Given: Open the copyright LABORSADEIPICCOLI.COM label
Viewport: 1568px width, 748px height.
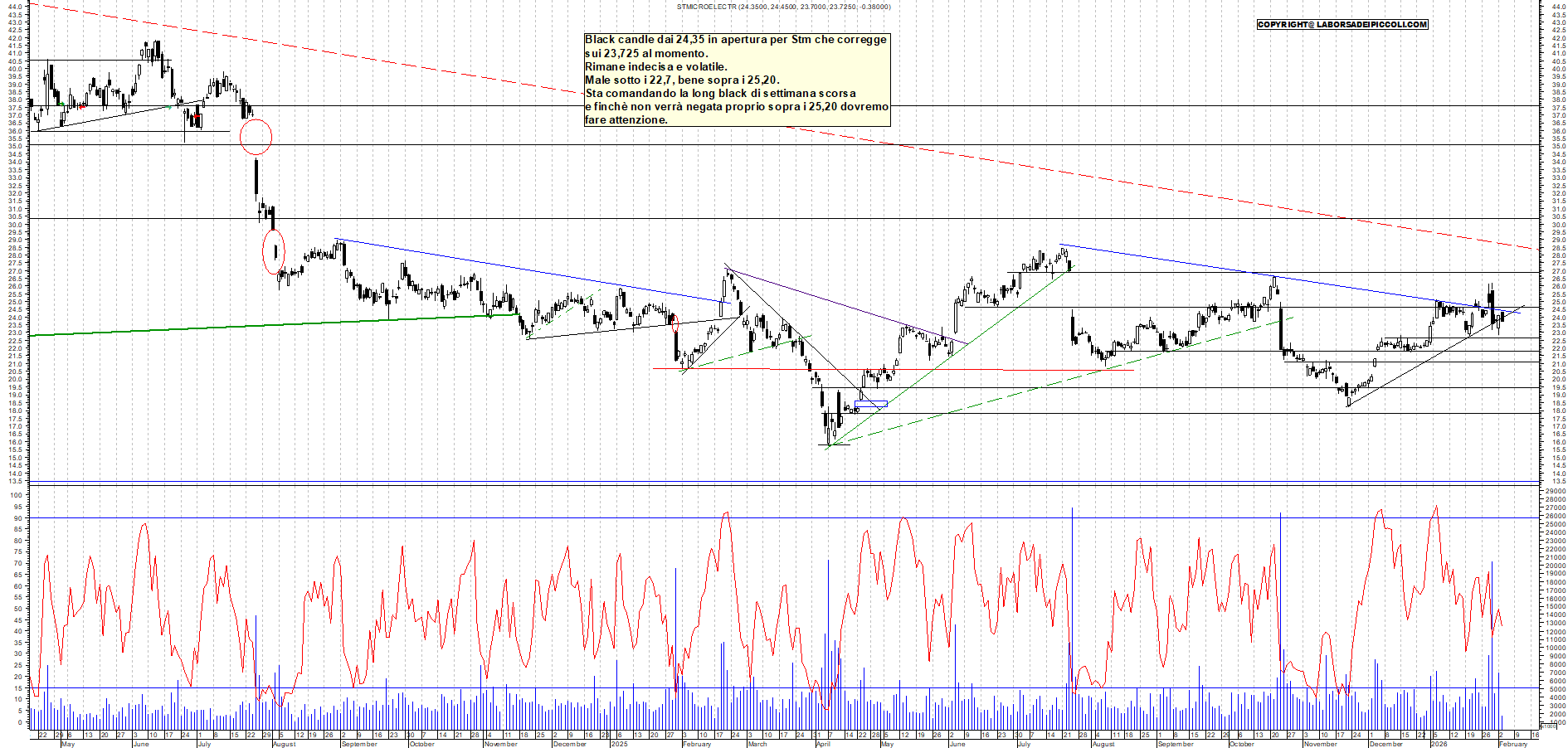Looking at the screenshot, I should pos(1342,25).
